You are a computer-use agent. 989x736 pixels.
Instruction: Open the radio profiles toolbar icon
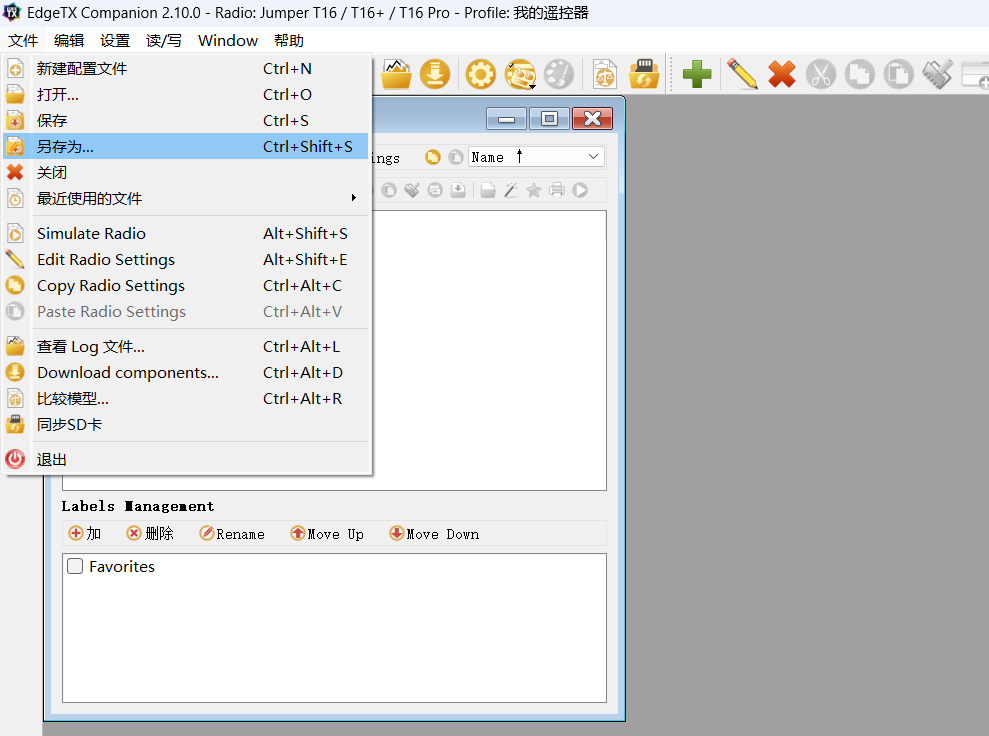(520, 74)
